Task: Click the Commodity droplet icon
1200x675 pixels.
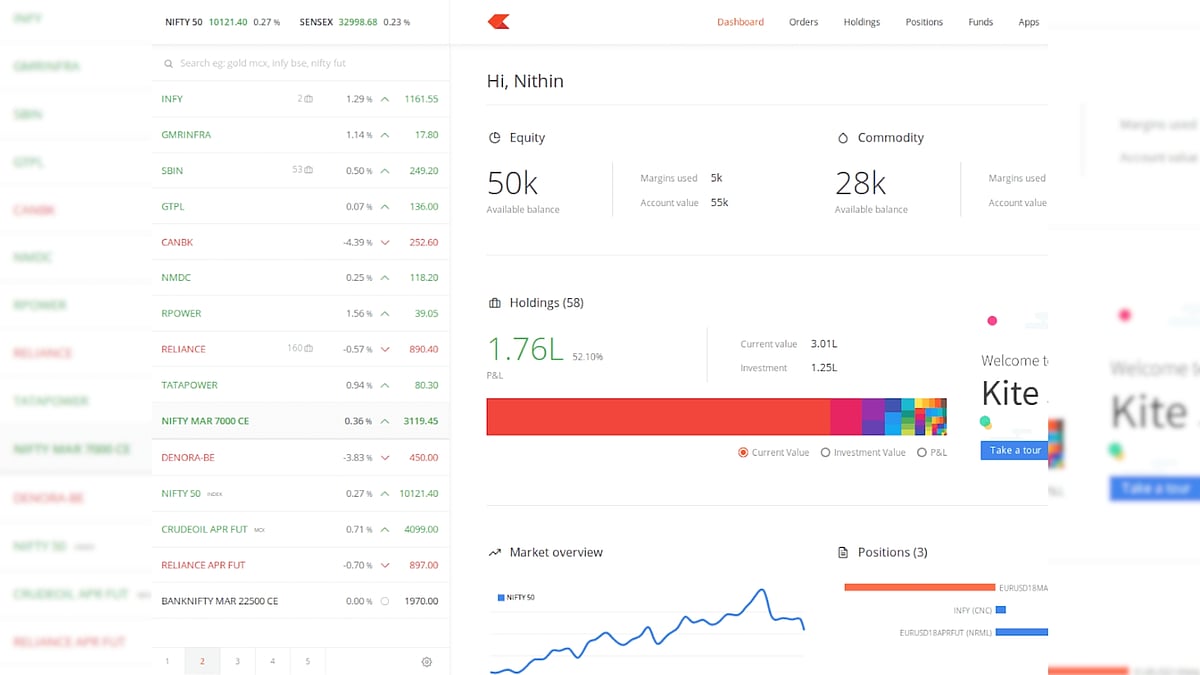Action: coord(842,138)
